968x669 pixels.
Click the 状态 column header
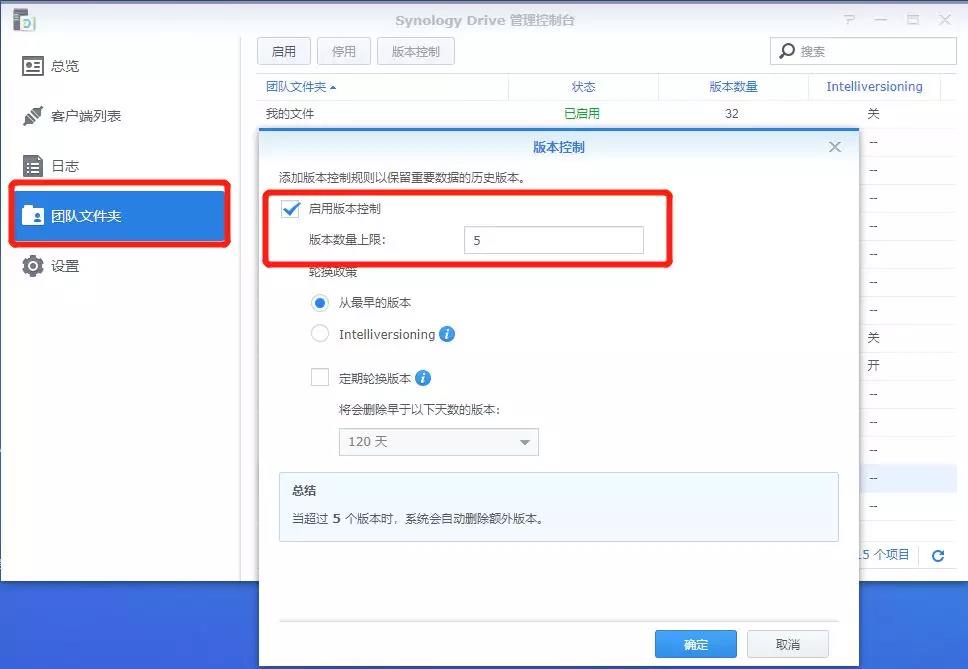point(583,87)
